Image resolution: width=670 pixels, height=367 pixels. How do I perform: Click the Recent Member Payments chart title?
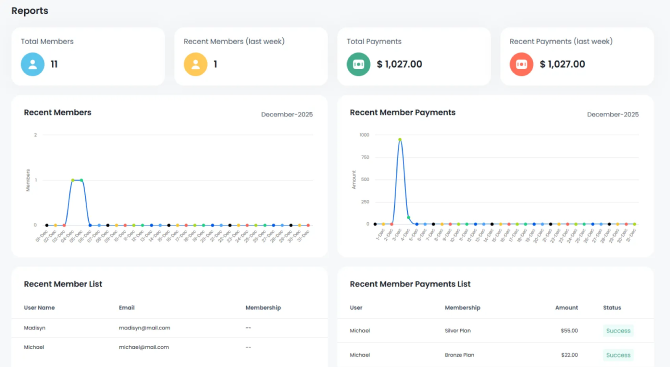(403, 112)
